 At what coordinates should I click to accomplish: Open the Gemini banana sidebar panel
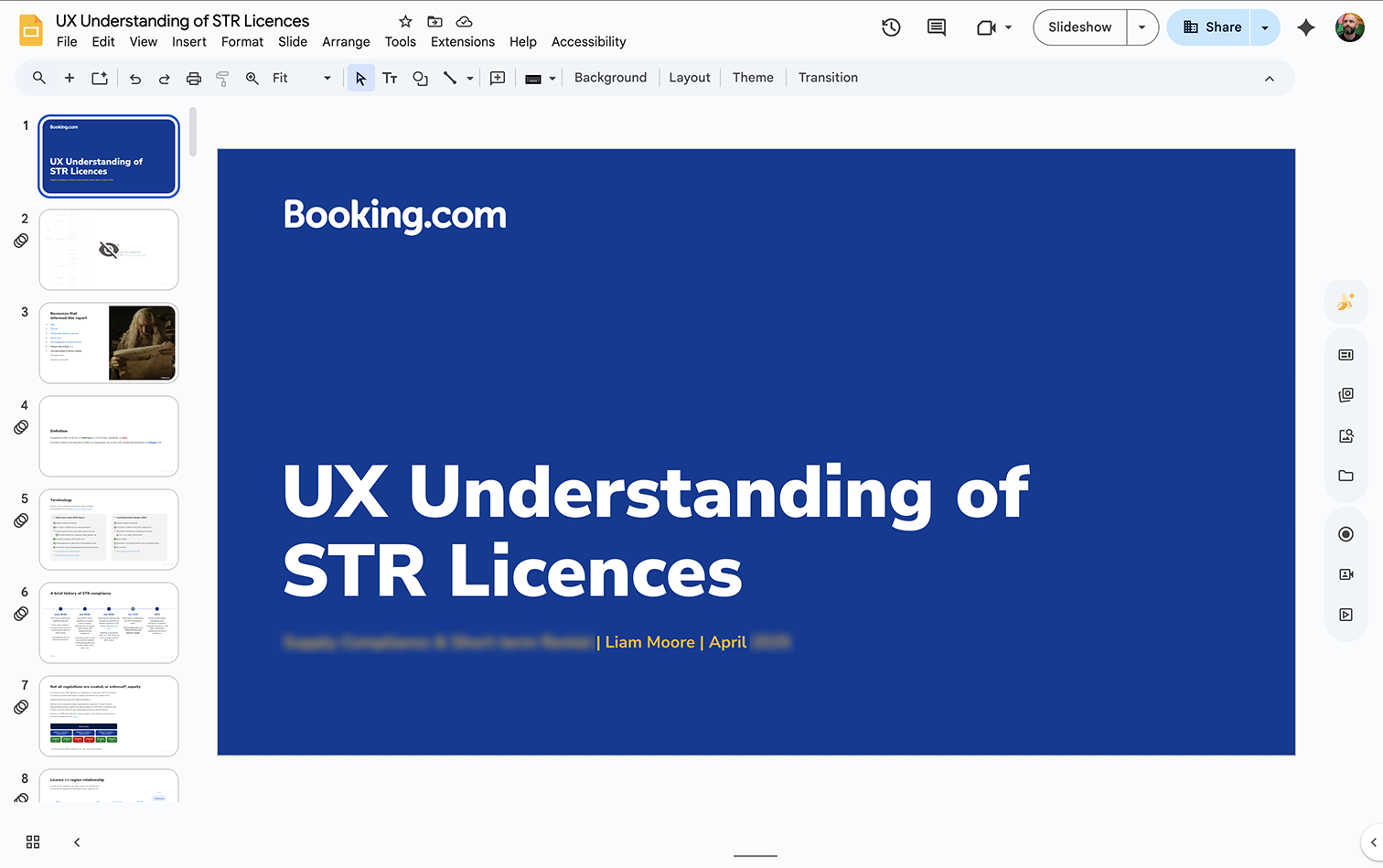1345,301
